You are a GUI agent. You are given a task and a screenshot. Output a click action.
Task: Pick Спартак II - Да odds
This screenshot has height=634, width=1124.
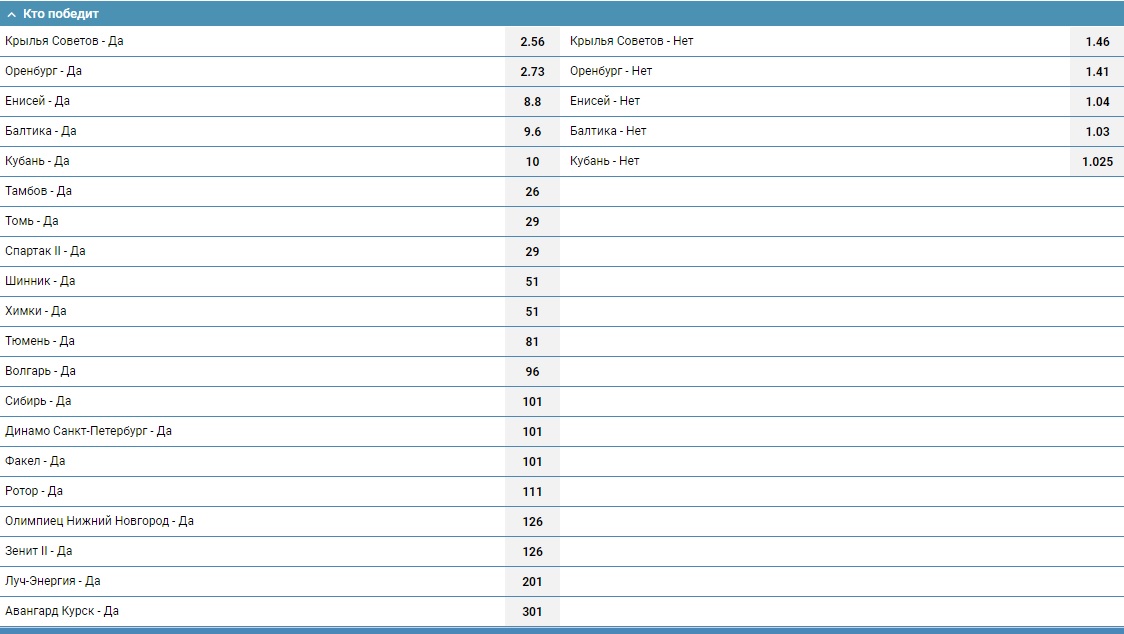[x=532, y=252]
